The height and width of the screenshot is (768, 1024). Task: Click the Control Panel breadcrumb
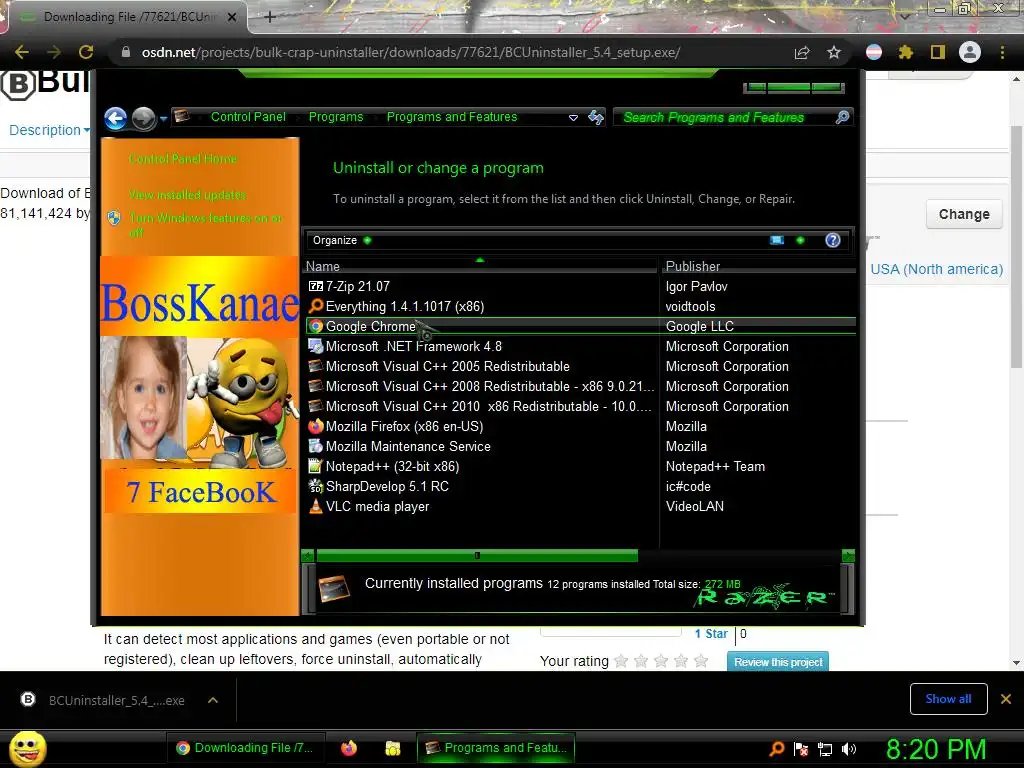[x=248, y=117]
